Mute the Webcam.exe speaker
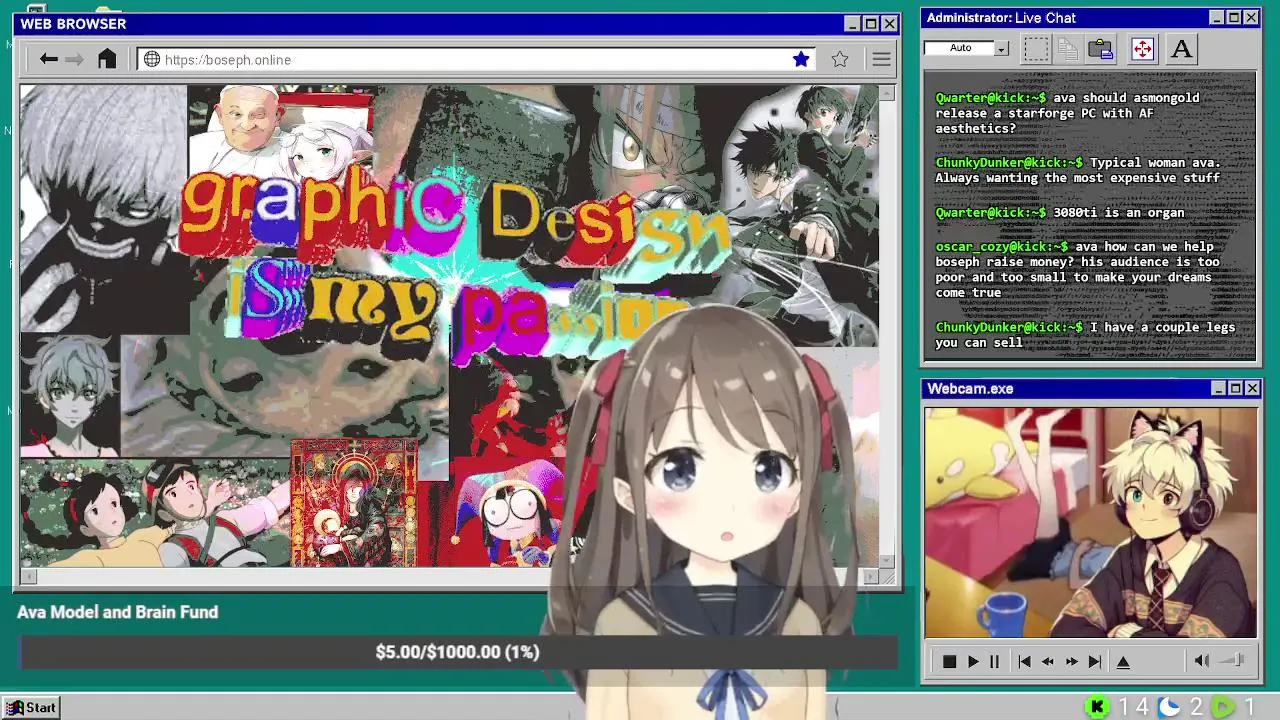This screenshot has width=1280, height=720. click(1202, 660)
